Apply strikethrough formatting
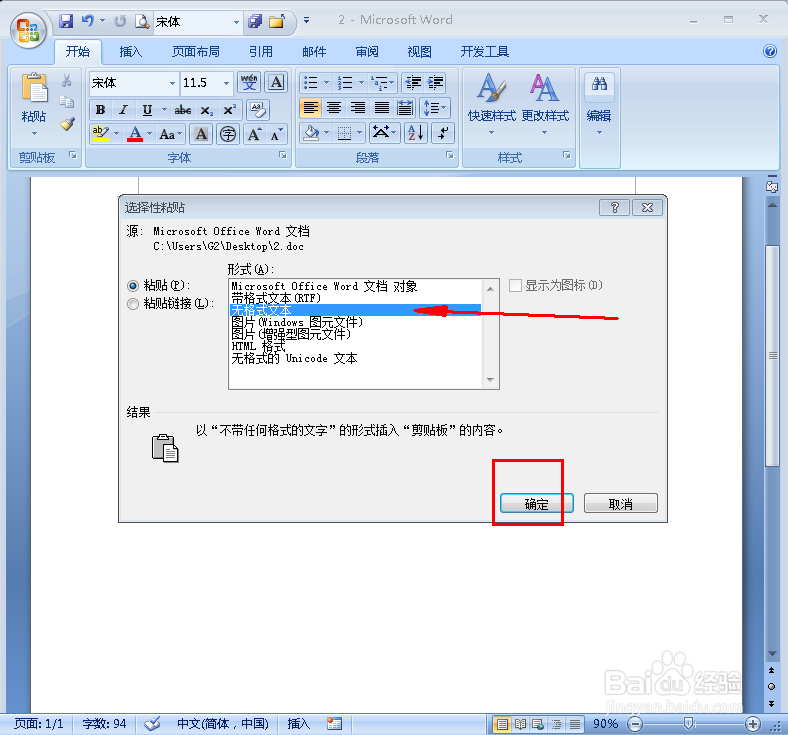The height and width of the screenshot is (735, 788). [182, 110]
